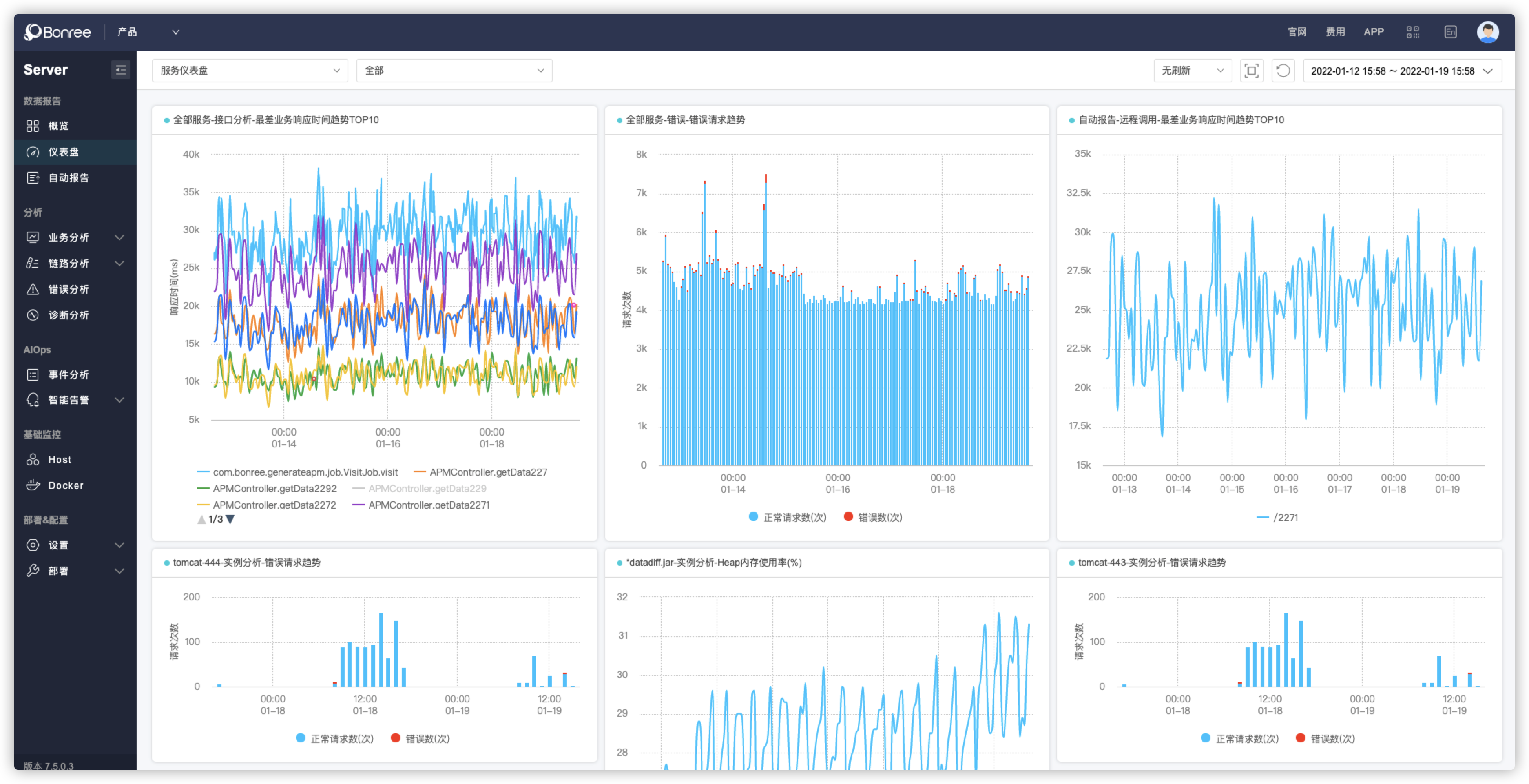The width and height of the screenshot is (1529, 784).
Task: Open Host monitoring in sidebar
Action: [x=59, y=459]
